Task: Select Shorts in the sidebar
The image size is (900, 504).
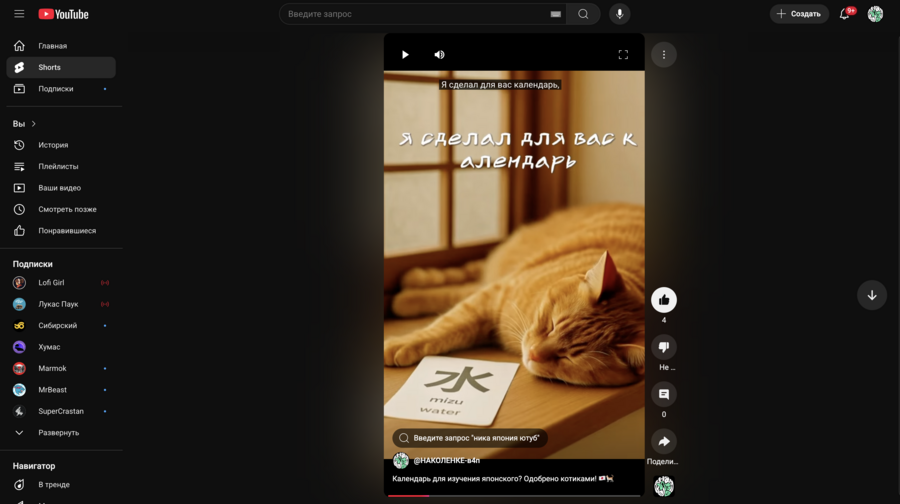Action: (61, 67)
